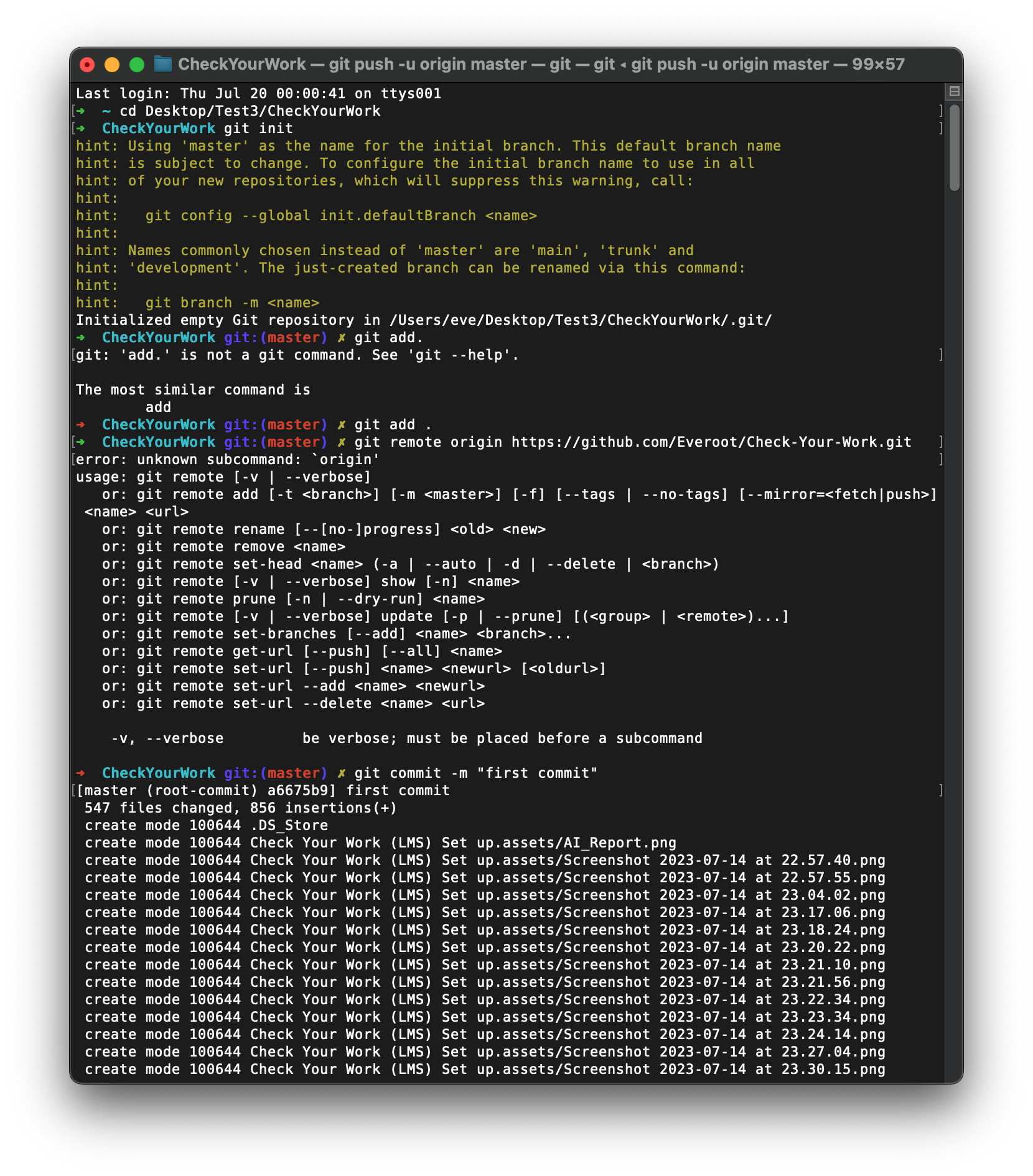The width and height of the screenshot is (1033, 1176).
Task: Click the CheckYourWork folder icon in title bar
Action: click(163, 64)
